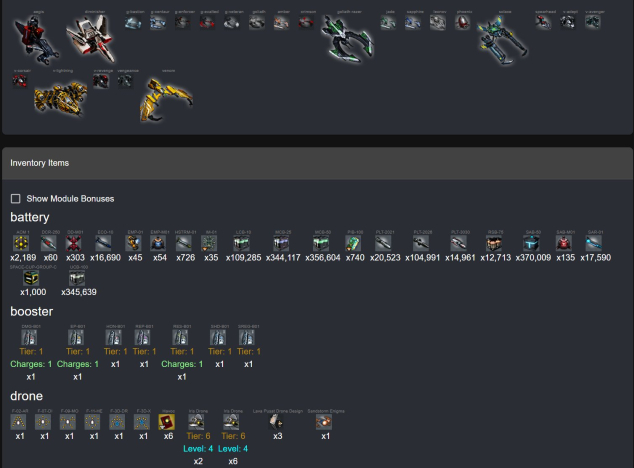Click the battery item showing x1,000
The image size is (634, 468).
[33, 279]
